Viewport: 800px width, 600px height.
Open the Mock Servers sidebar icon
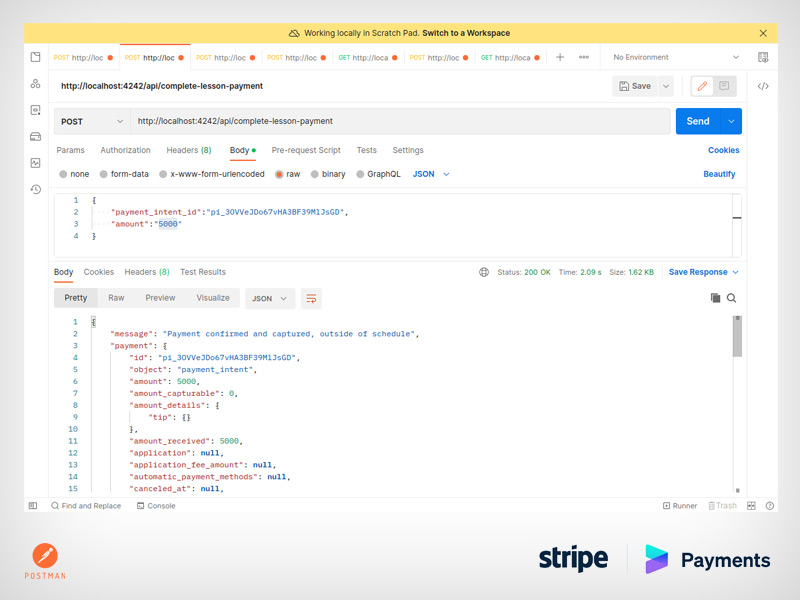[35, 136]
